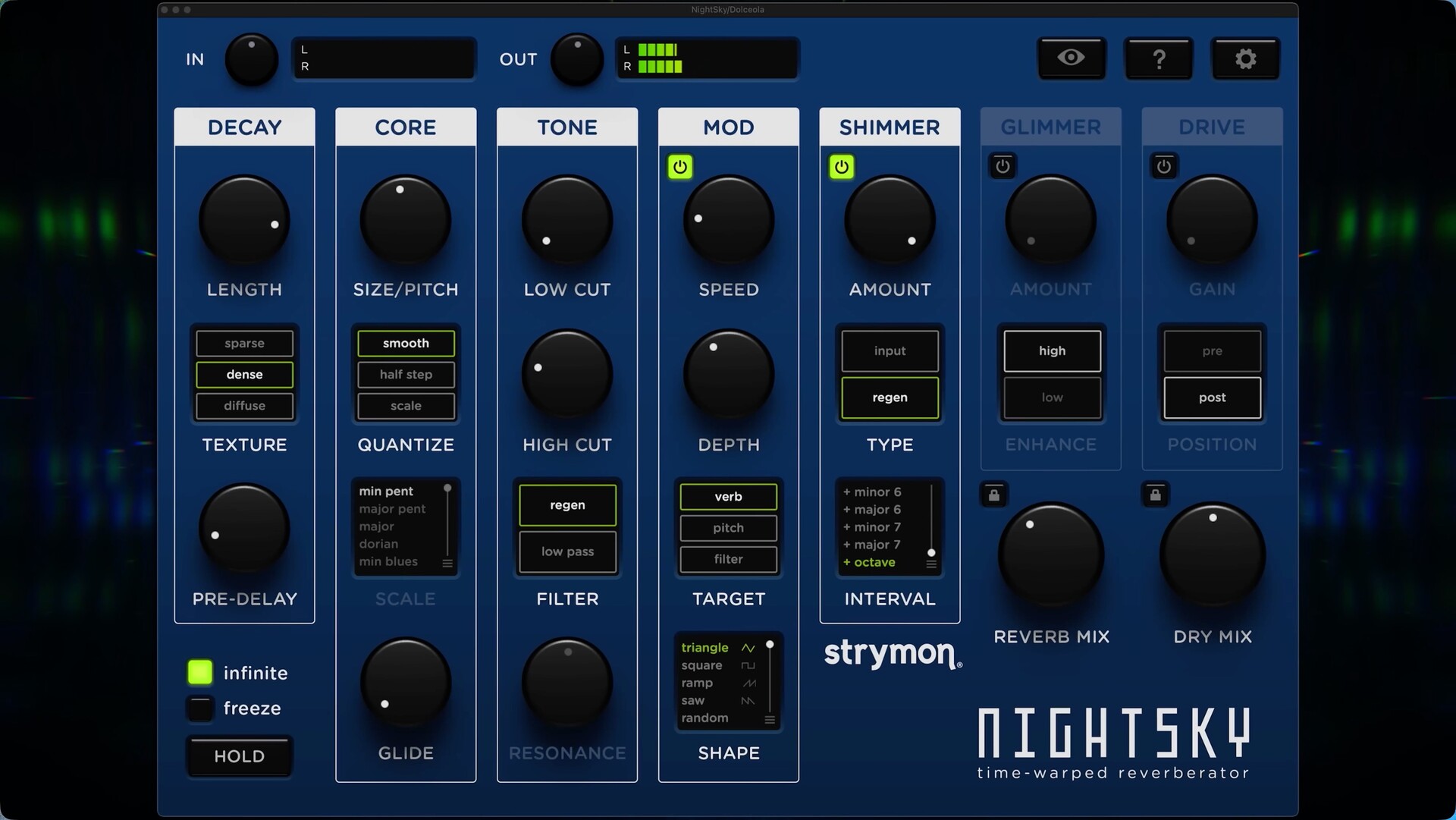Image resolution: width=1456 pixels, height=820 pixels.
Task: Enable the freeze toggle
Action: point(200,708)
